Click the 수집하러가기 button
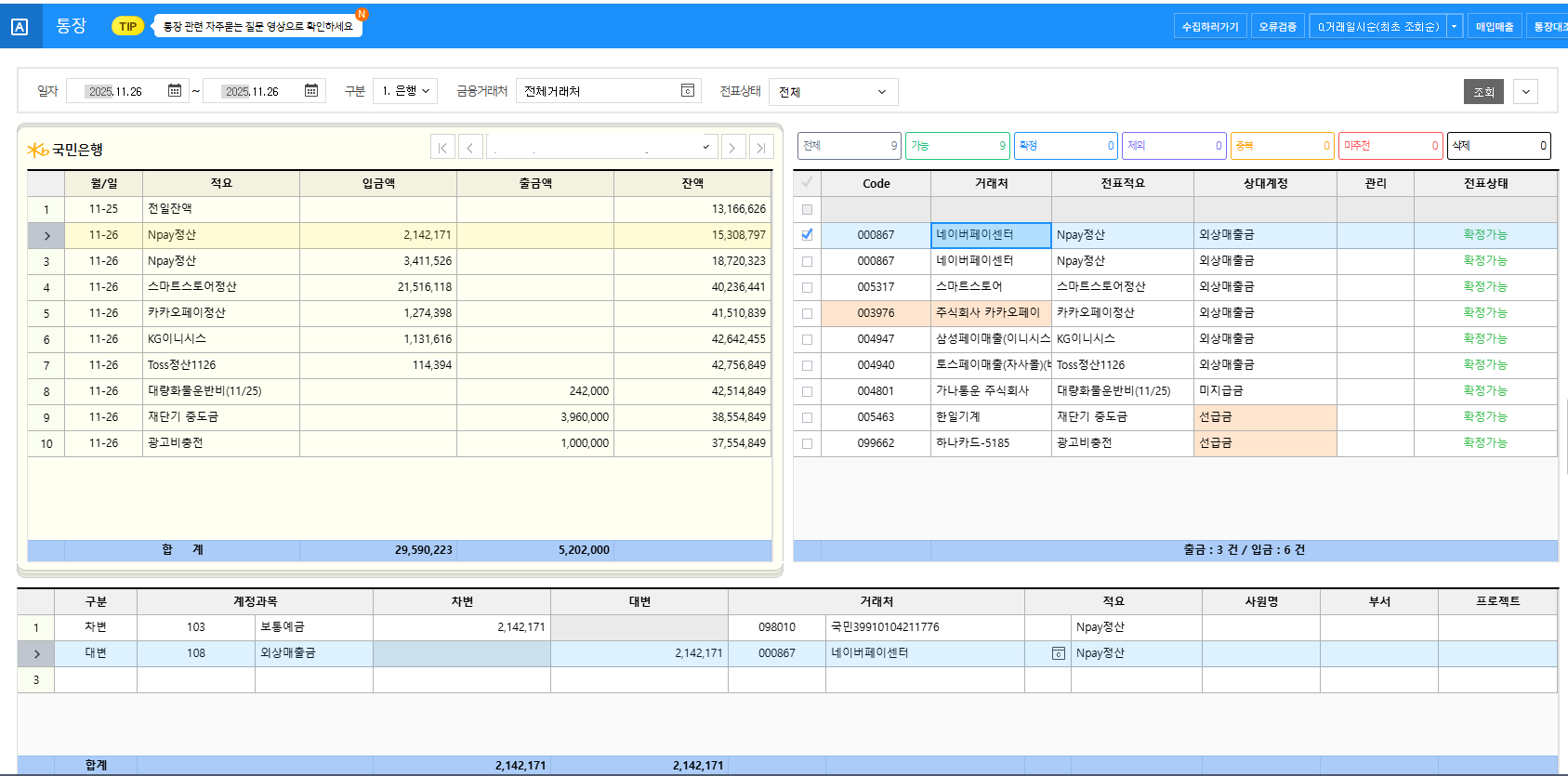This screenshot has height=776, width=1568. click(1210, 27)
